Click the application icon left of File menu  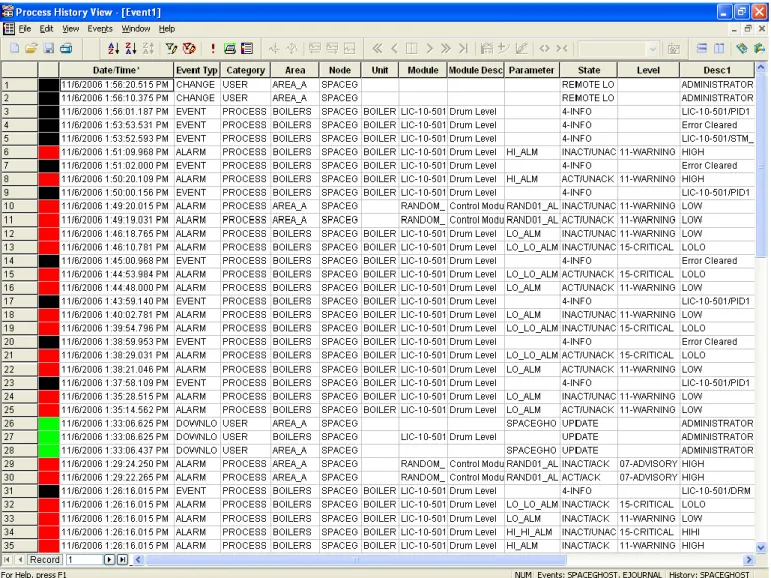coord(9,29)
